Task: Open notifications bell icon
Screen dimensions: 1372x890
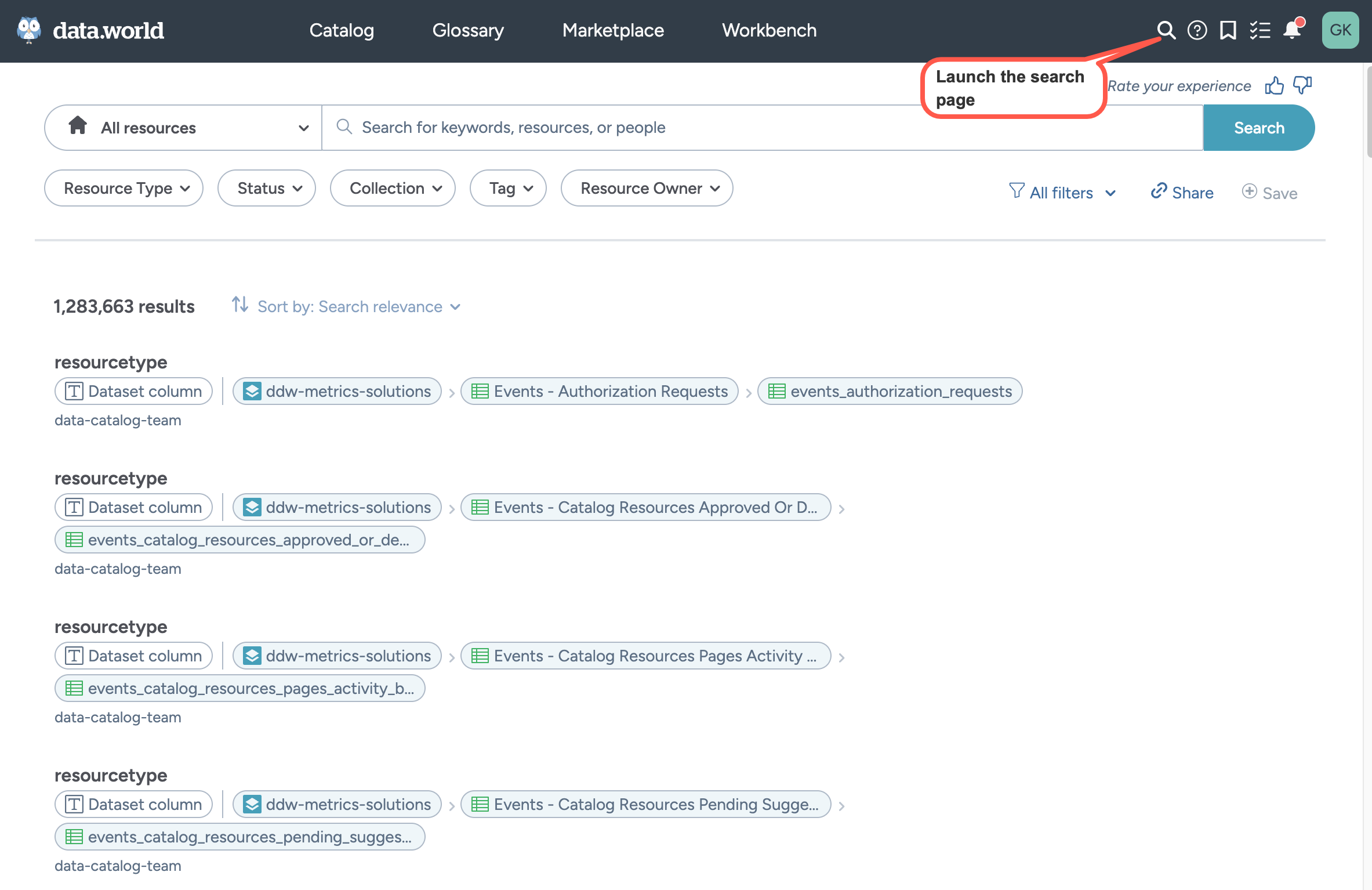Action: [1292, 30]
